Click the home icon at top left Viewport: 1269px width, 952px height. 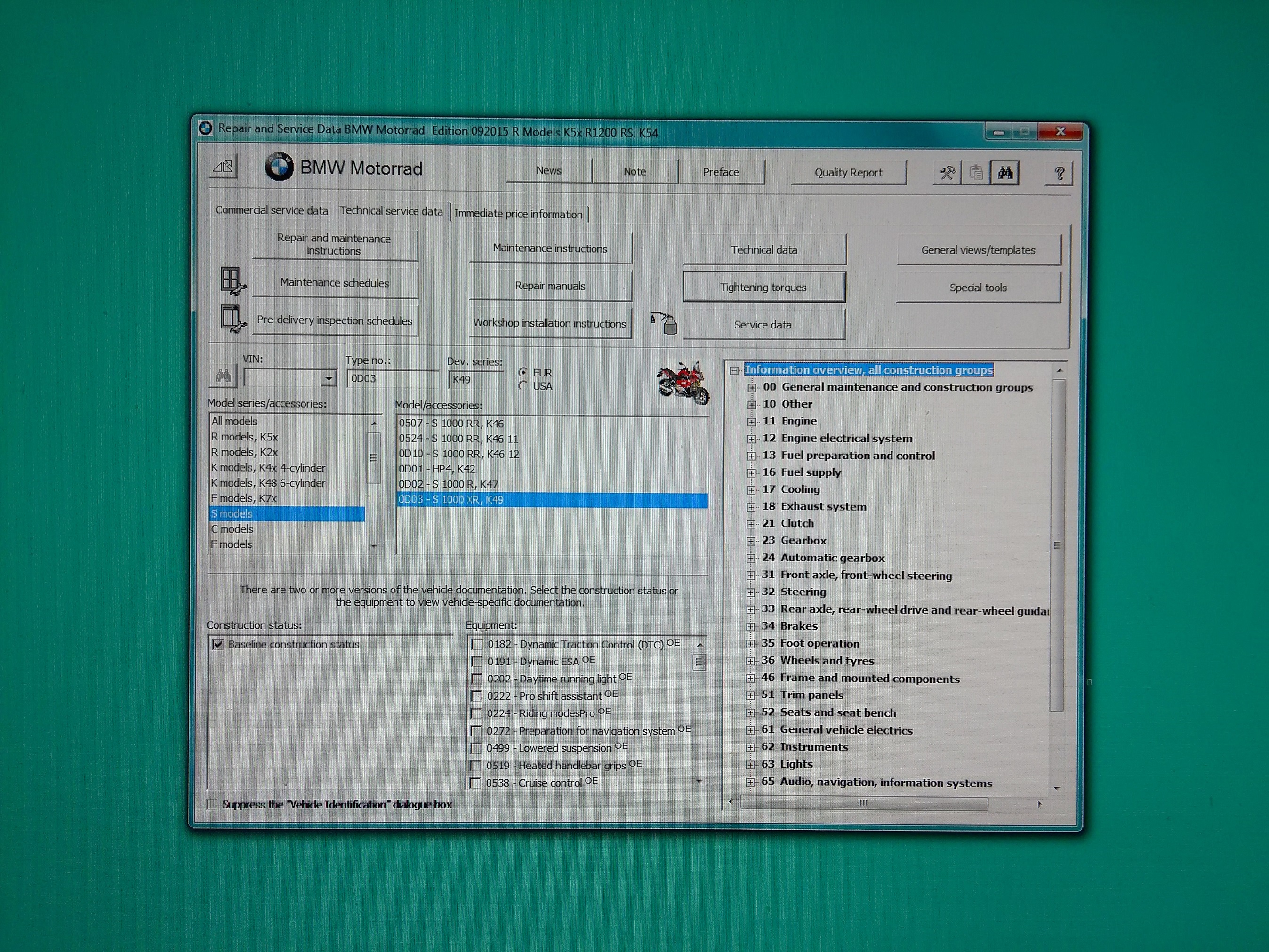(223, 167)
